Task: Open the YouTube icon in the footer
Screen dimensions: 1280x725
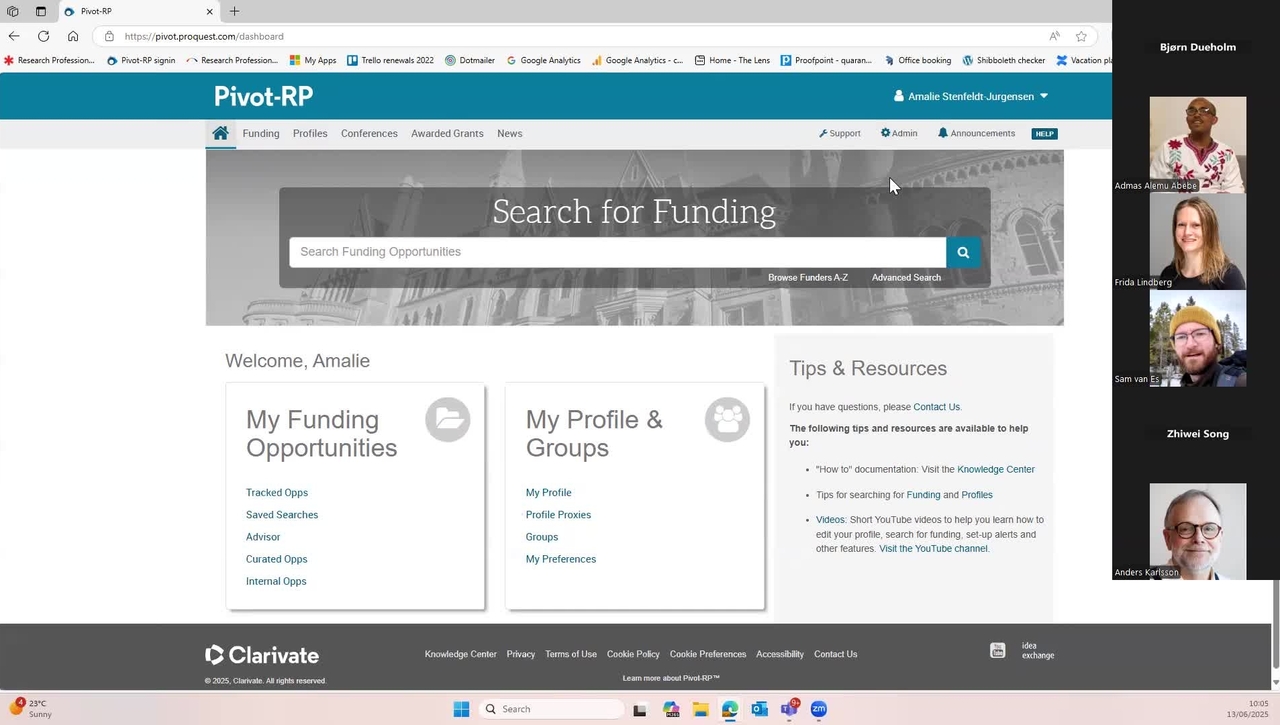Action: pos(997,650)
